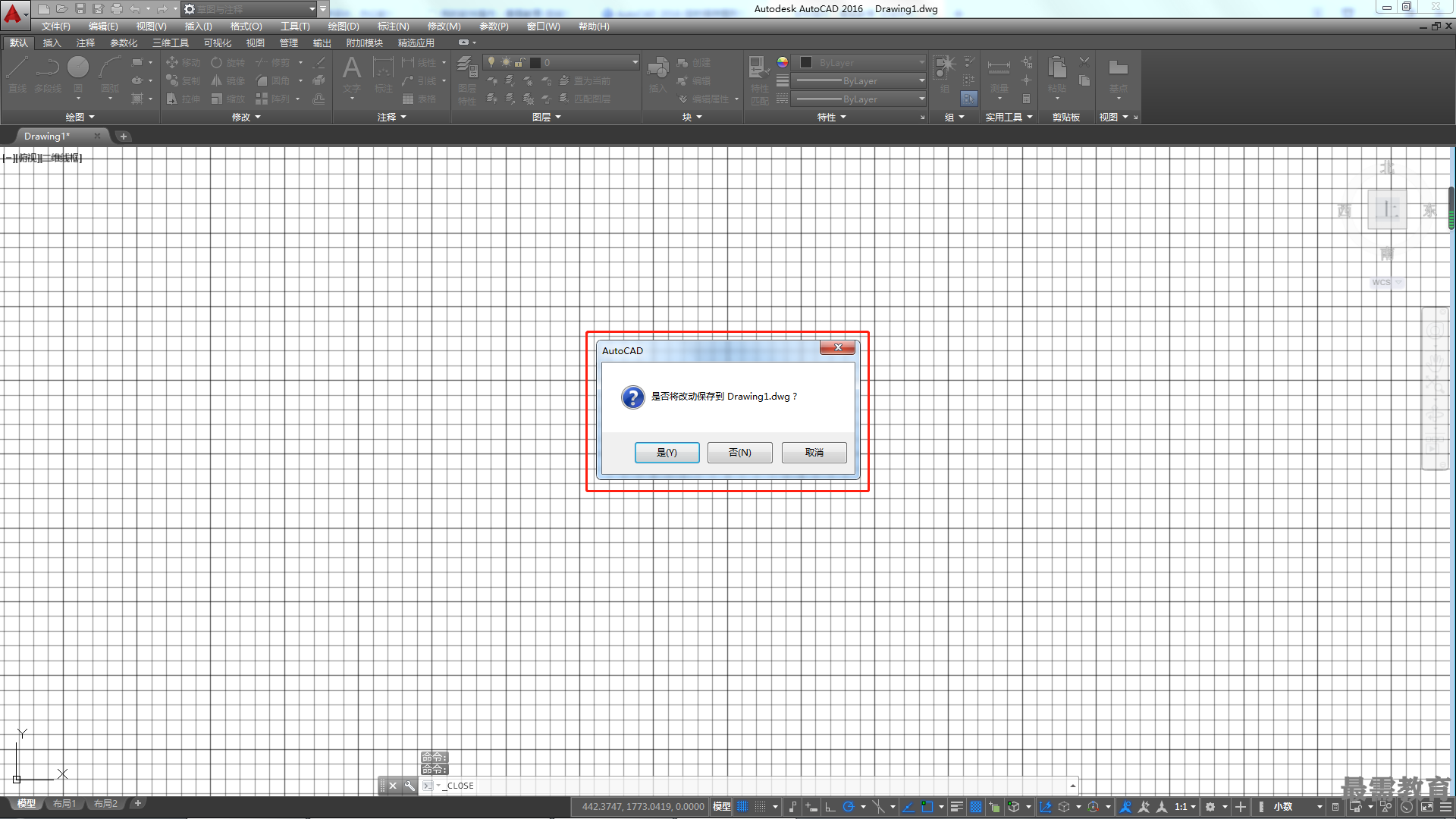The width and height of the screenshot is (1456, 819).
Task: Expand the 绘图 (Draw) panel
Action: (80, 117)
